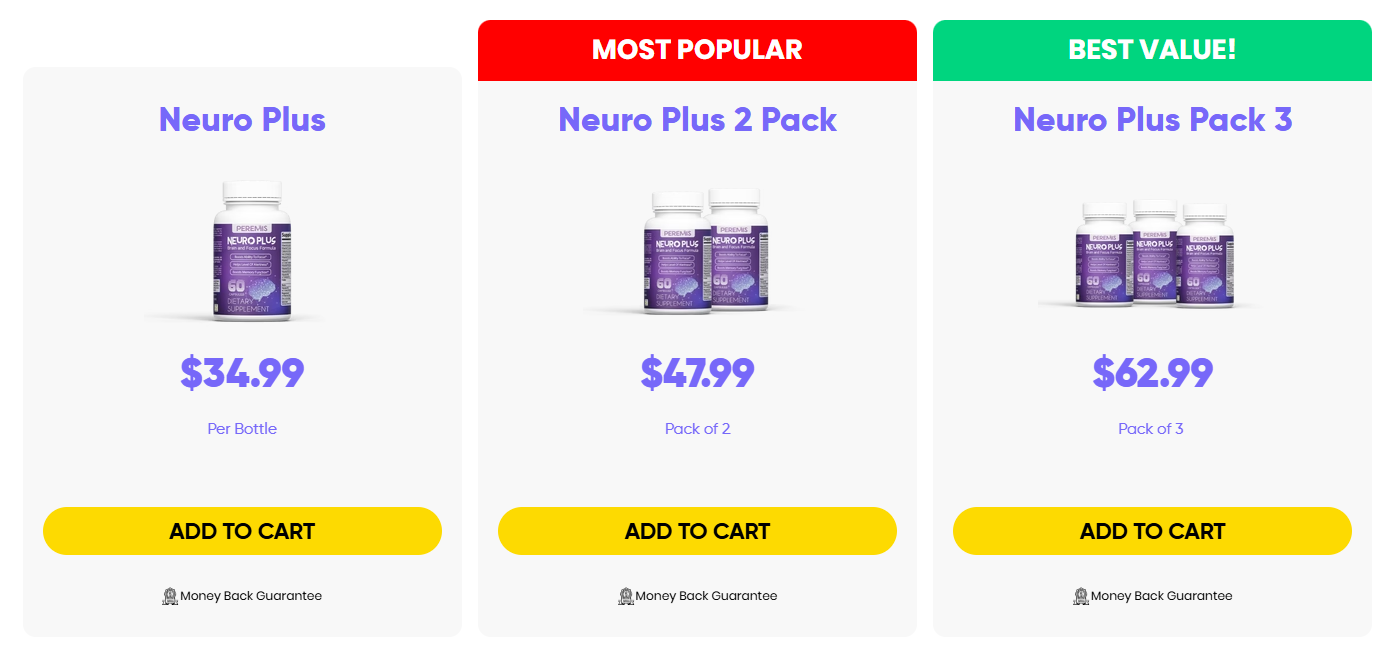Click the Pack of 3 label
Image resolution: width=1393 pixels, height=662 pixels.
click(1152, 428)
